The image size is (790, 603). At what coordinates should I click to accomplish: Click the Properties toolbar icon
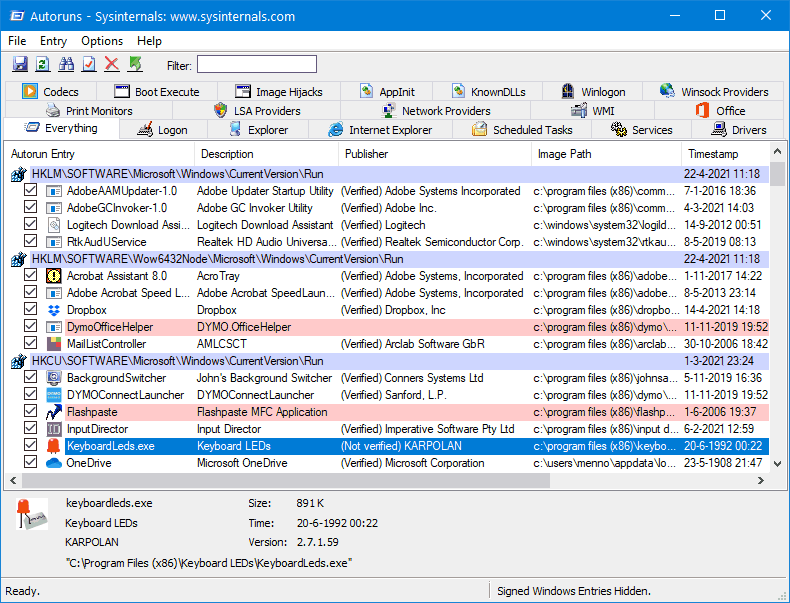(x=89, y=64)
